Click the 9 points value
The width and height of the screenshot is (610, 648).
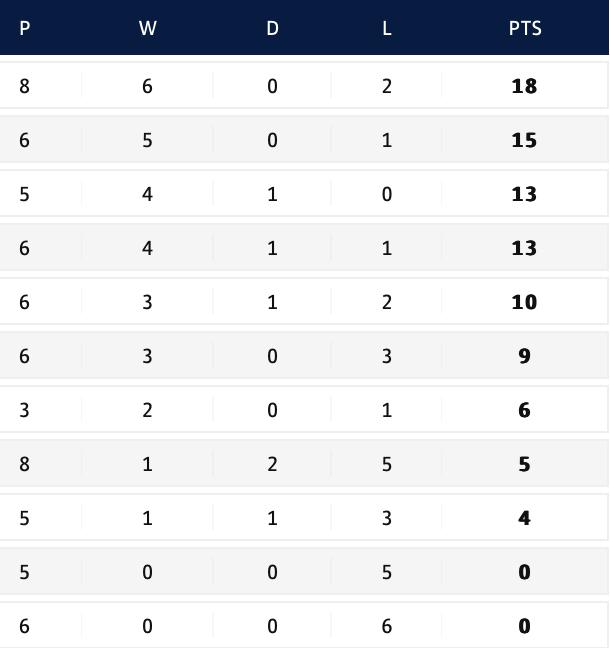[524, 356]
